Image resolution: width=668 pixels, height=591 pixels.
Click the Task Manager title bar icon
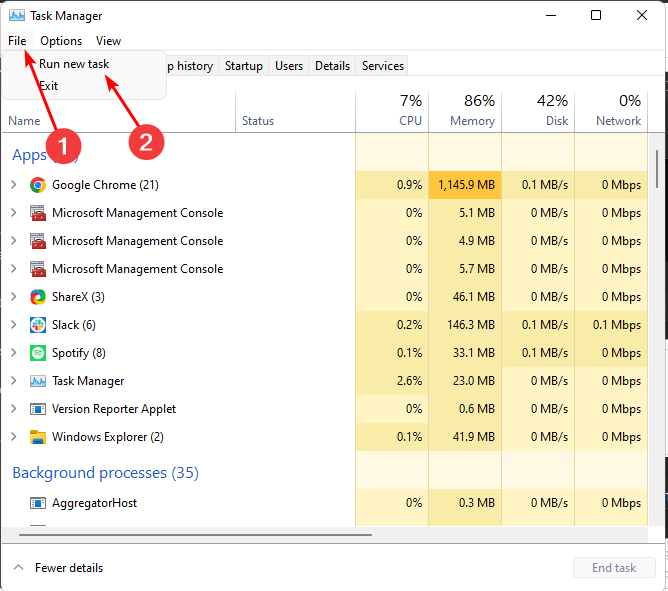click(x=17, y=16)
